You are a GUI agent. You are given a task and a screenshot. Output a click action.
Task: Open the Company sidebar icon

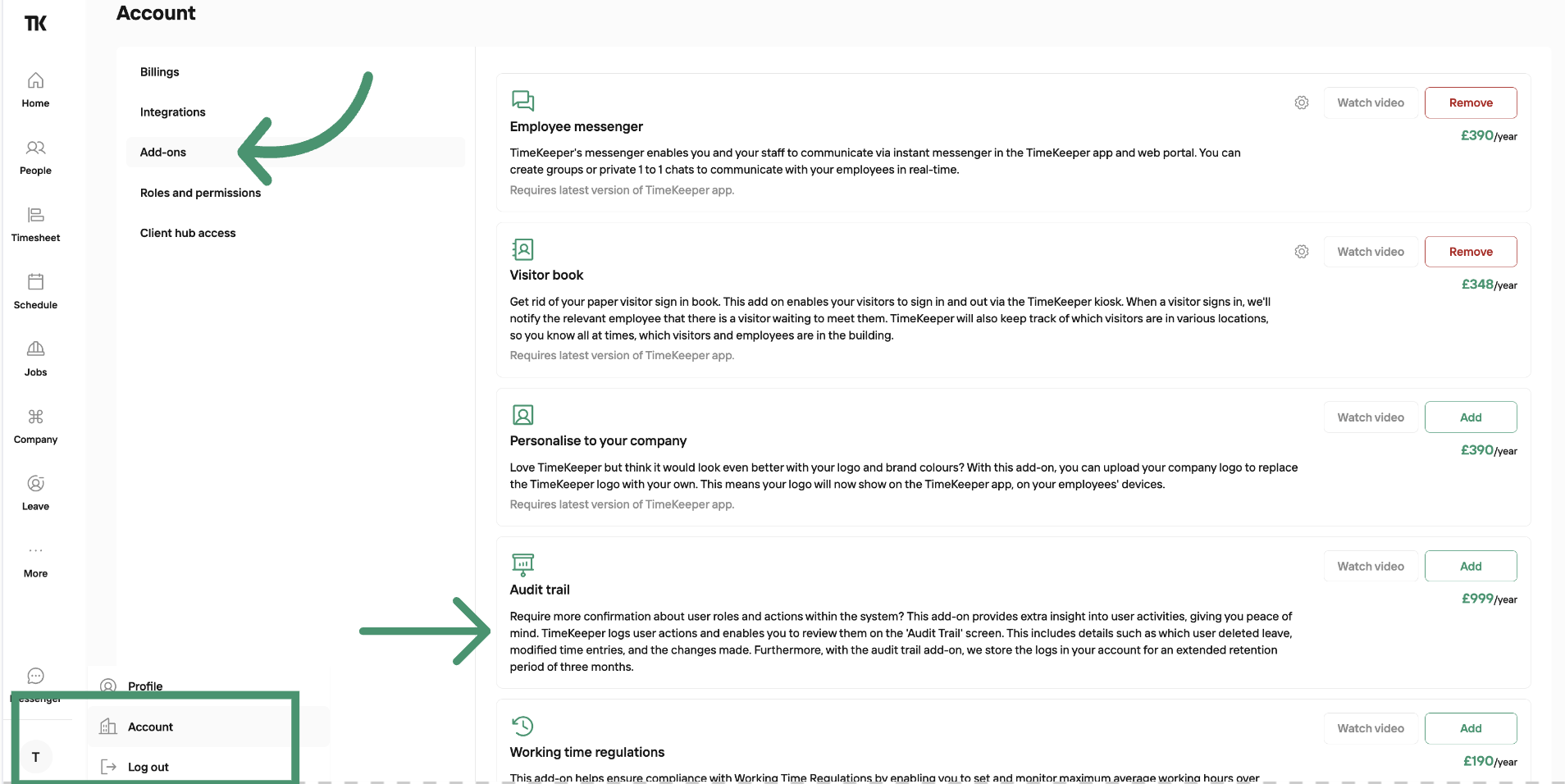(35, 417)
